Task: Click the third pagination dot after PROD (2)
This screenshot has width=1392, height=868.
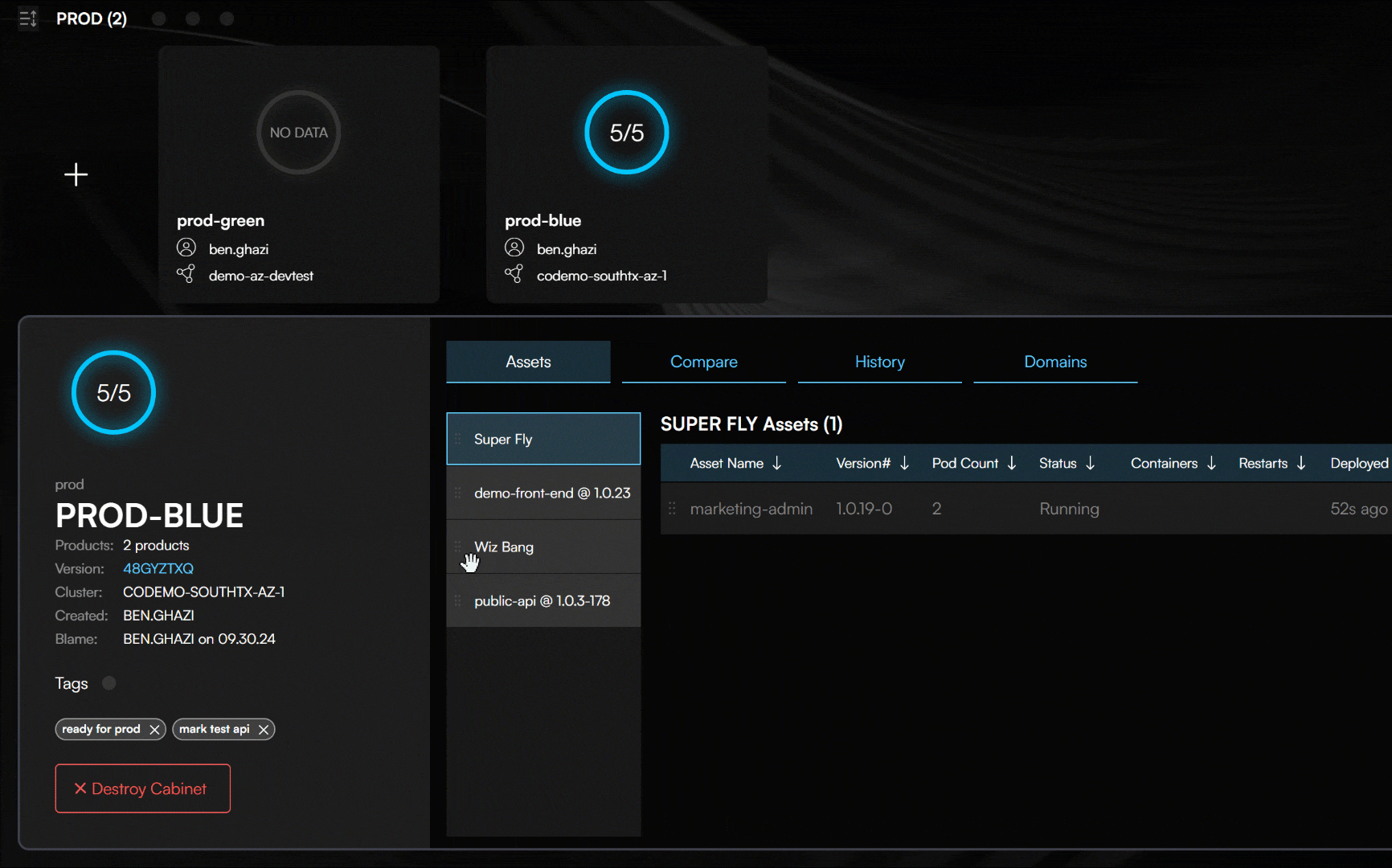Action: click(227, 18)
